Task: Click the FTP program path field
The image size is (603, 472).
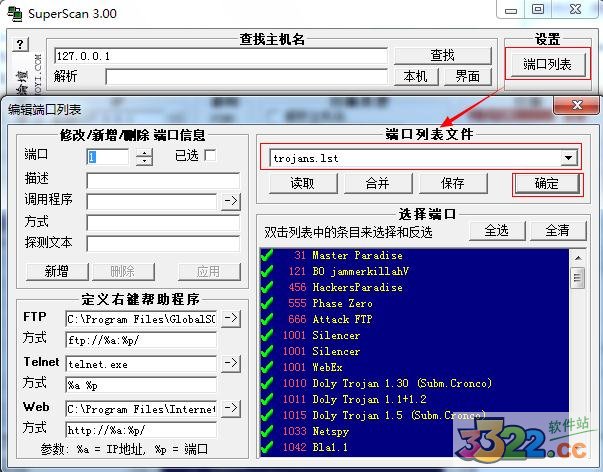Action: (x=141, y=319)
